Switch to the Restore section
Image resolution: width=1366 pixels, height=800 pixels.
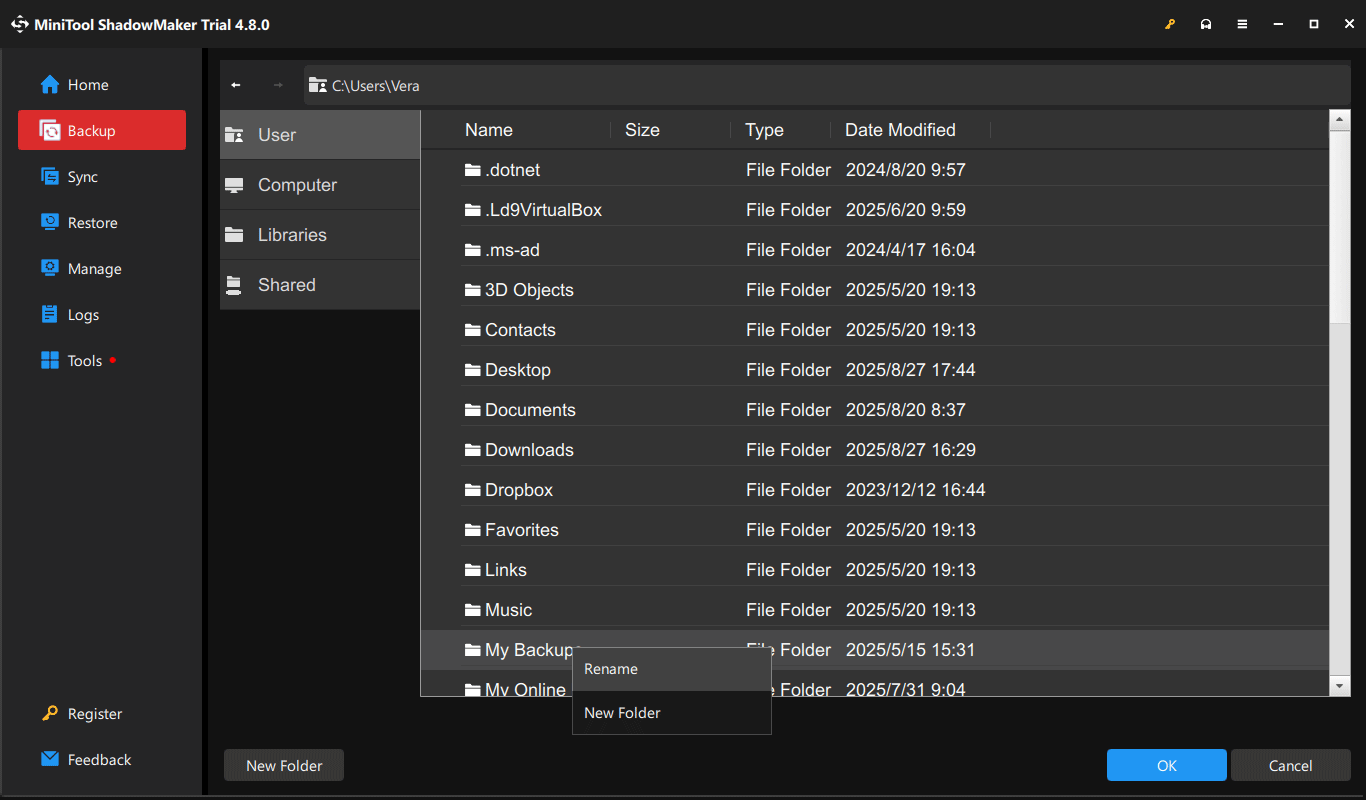point(91,222)
